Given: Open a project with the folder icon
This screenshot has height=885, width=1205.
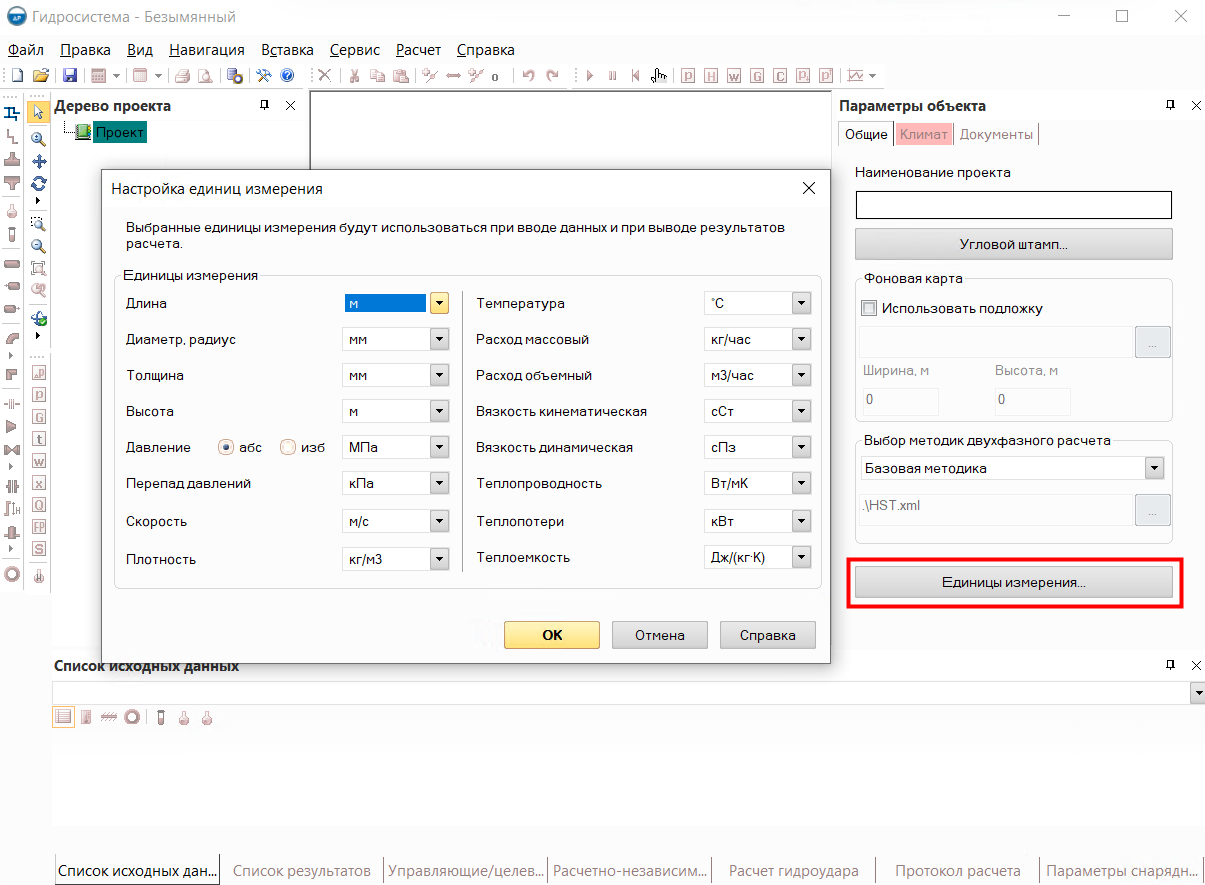Looking at the screenshot, I should coord(41,75).
